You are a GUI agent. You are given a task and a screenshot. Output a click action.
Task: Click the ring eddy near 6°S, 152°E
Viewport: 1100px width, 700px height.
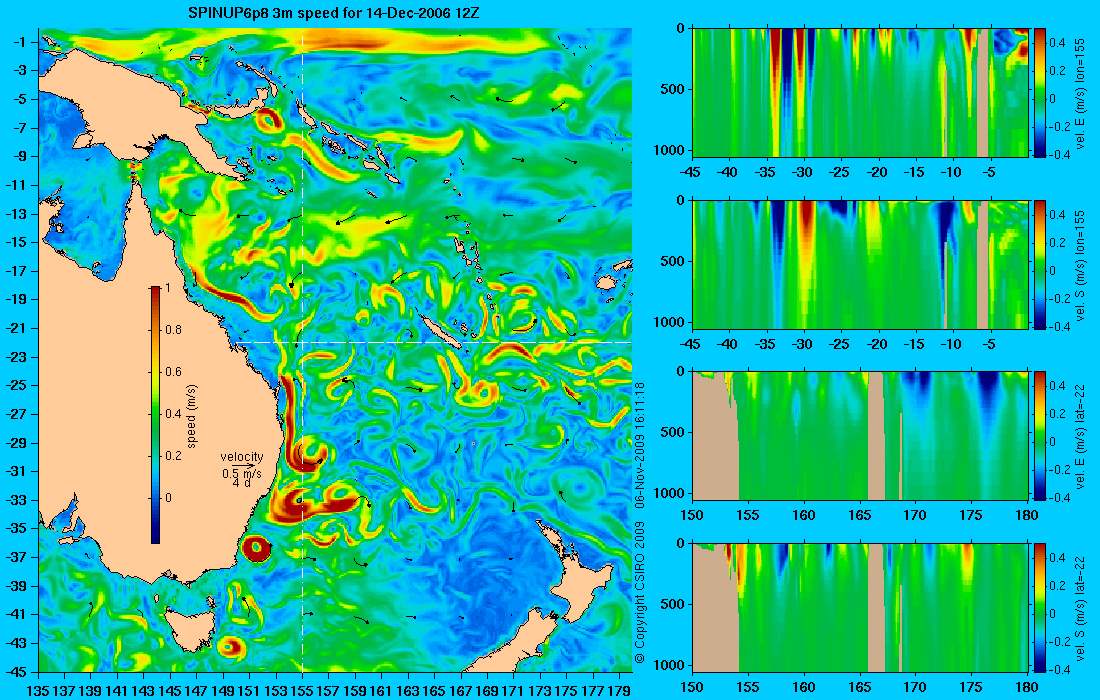(x=267, y=121)
